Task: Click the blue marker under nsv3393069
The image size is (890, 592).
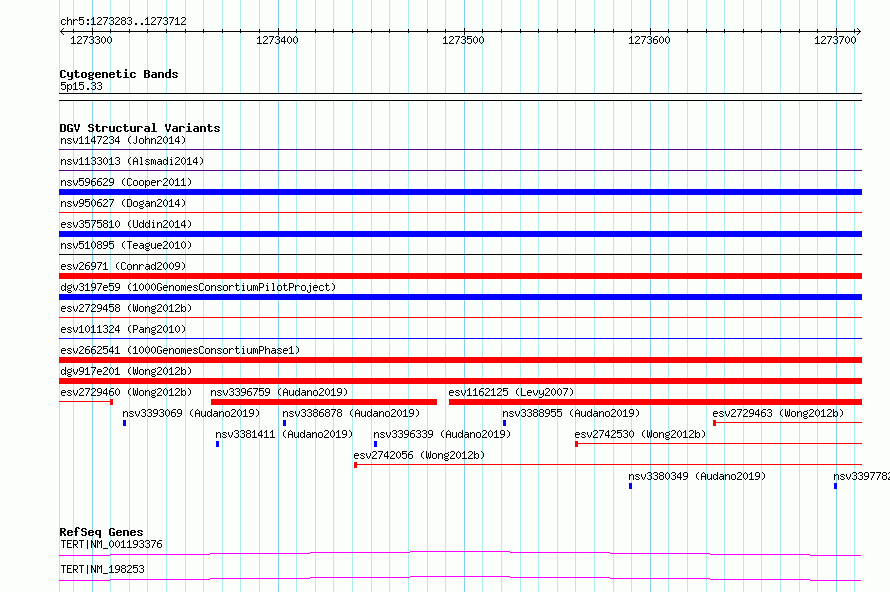Action: point(124,423)
